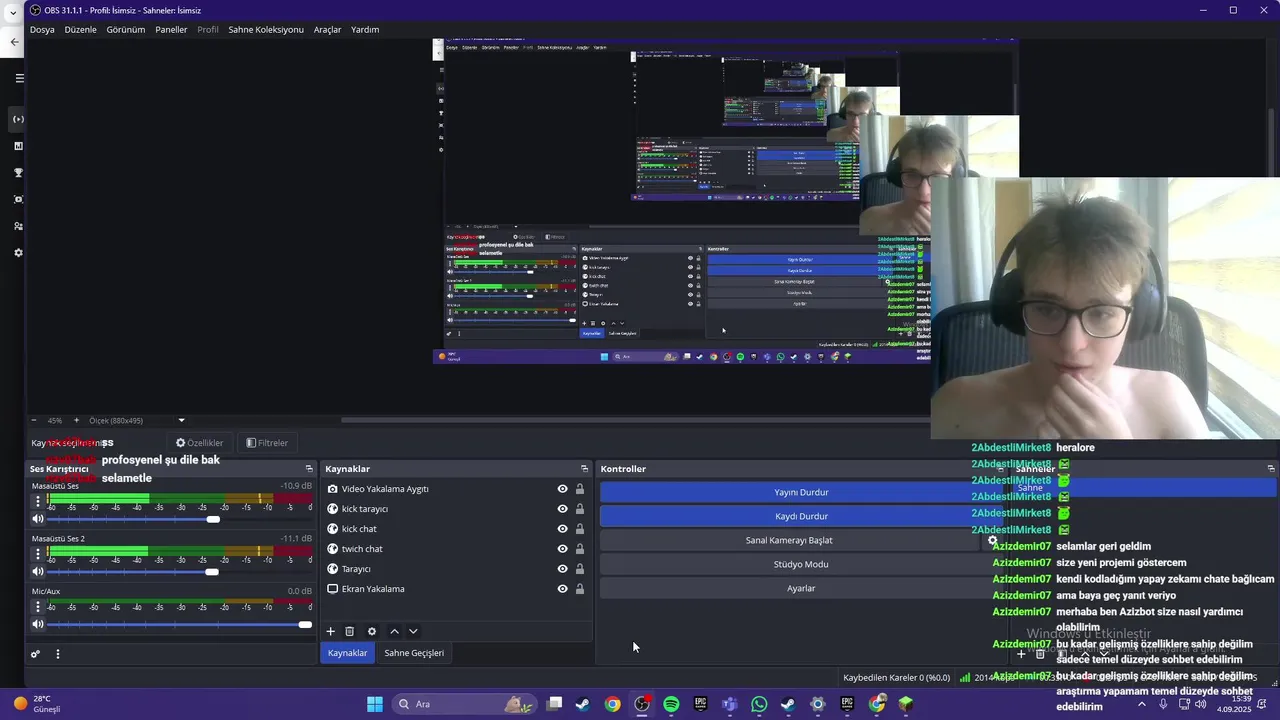Unlock kick chat source

pyautogui.click(x=579, y=529)
